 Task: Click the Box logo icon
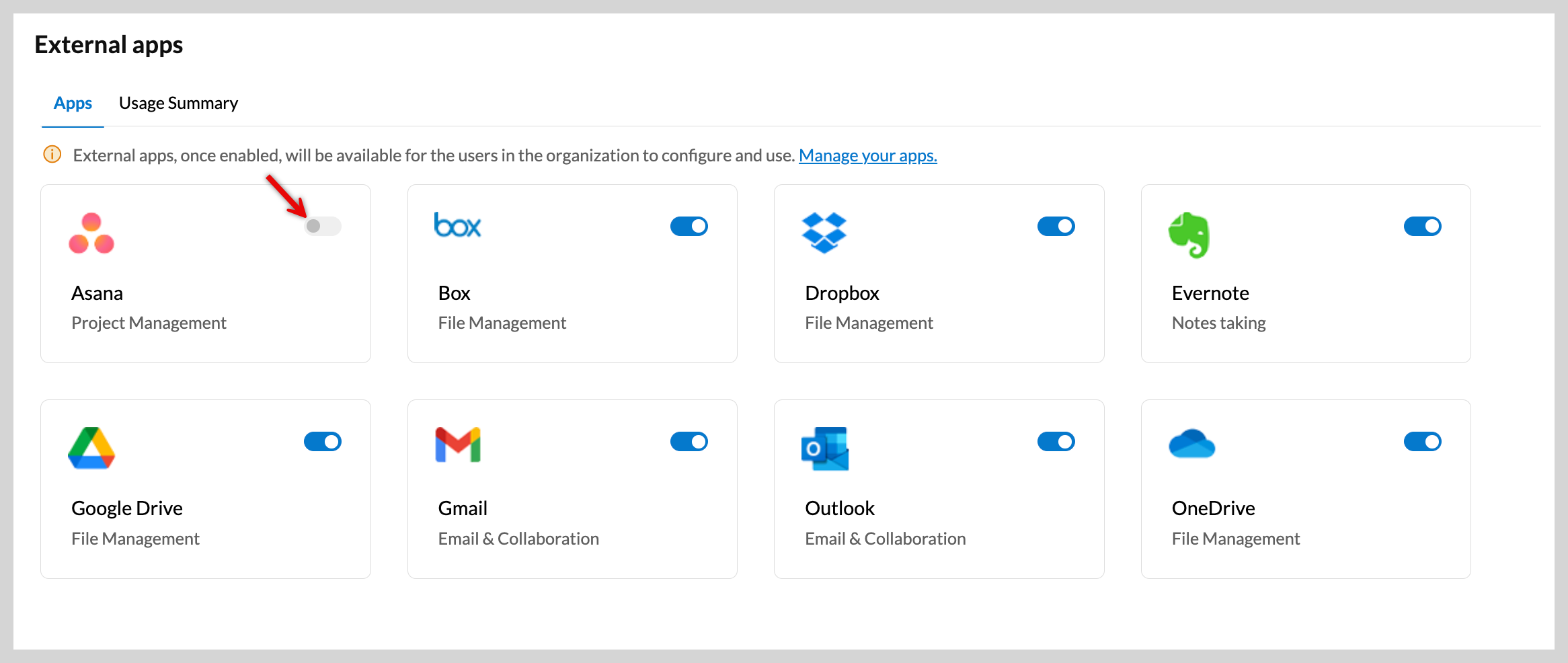pos(458,226)
